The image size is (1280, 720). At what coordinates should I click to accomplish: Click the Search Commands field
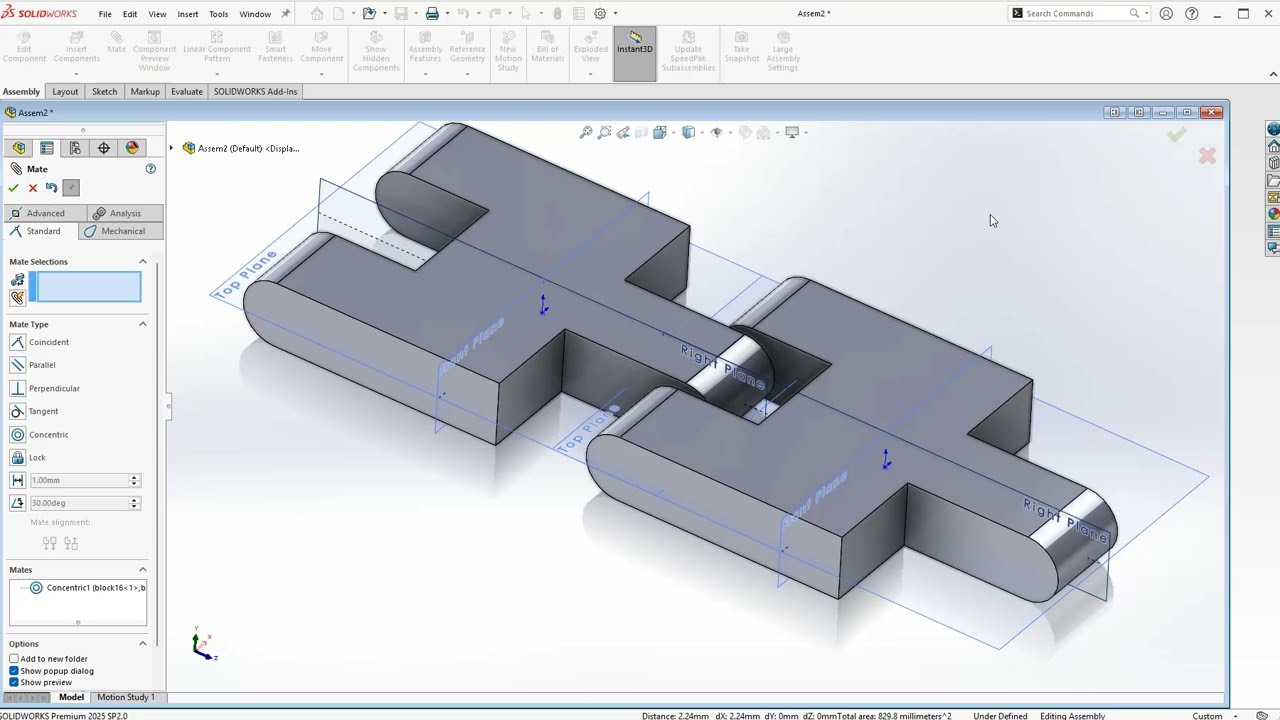(1076, 14)
